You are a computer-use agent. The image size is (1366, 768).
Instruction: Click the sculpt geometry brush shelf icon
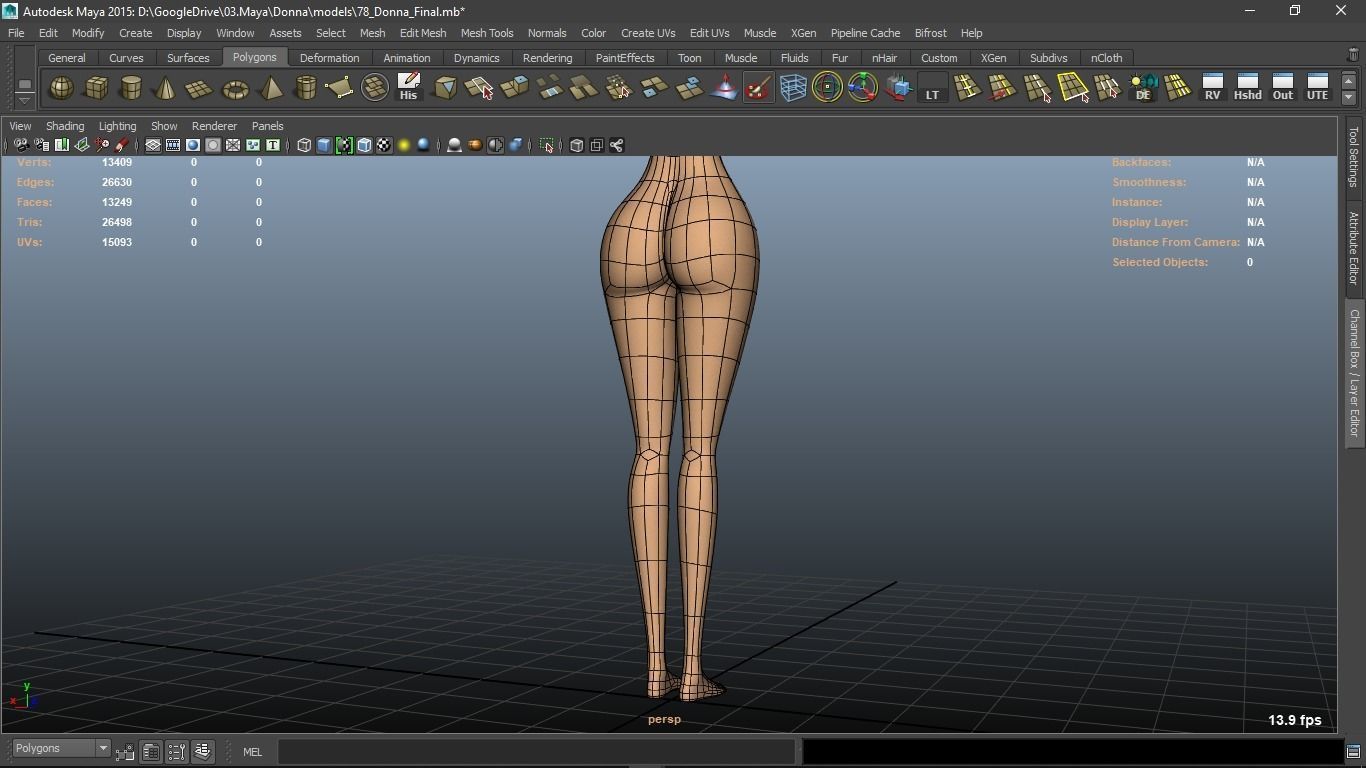click(758, 89)
